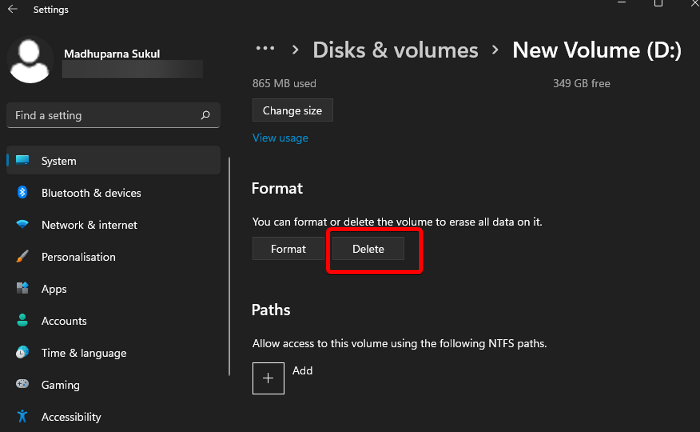
Task: Click the Apps icon in sidebar
Action: point(21,289)
